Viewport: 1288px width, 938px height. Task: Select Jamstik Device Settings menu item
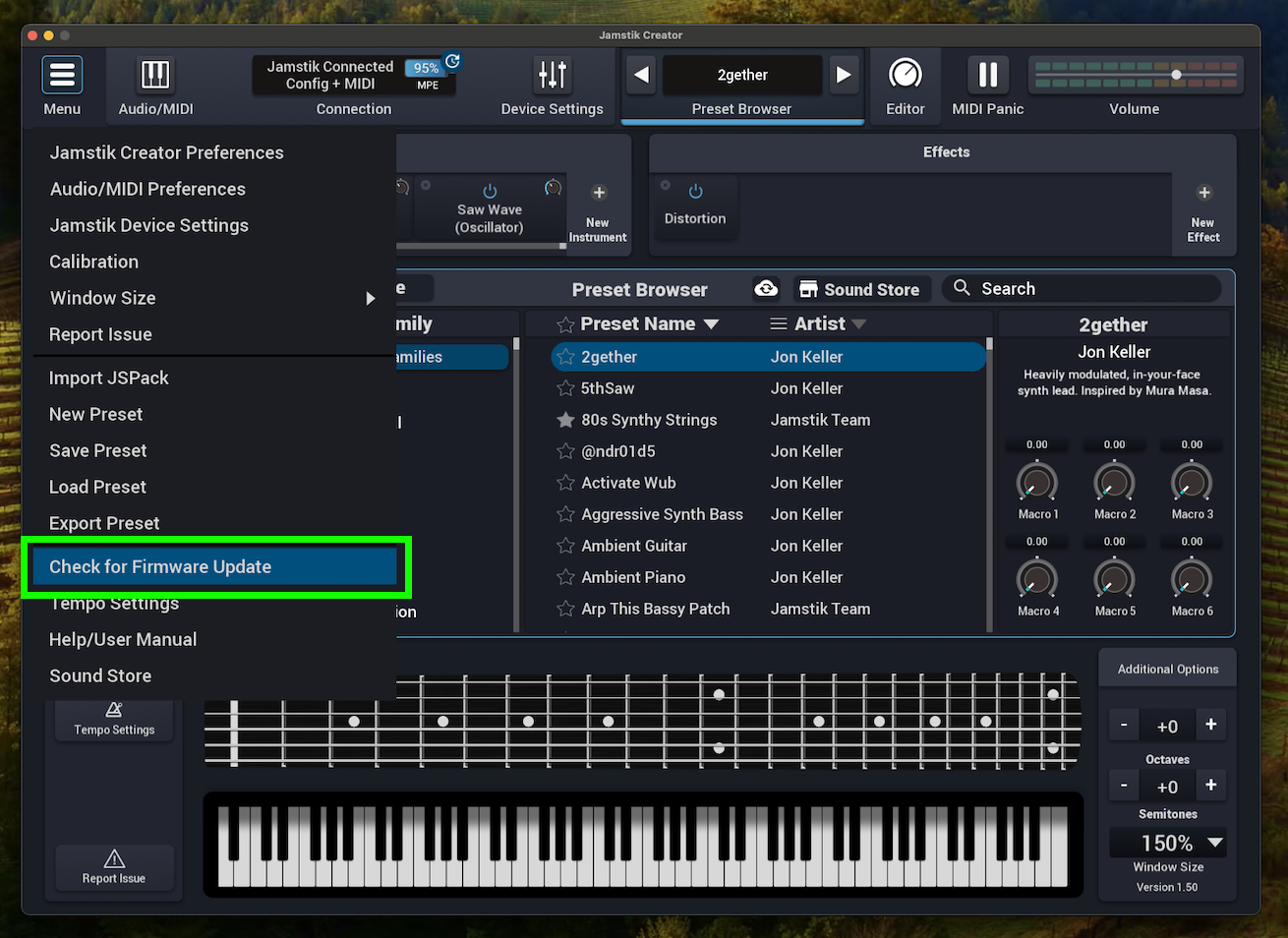click(x=148, y=225)
